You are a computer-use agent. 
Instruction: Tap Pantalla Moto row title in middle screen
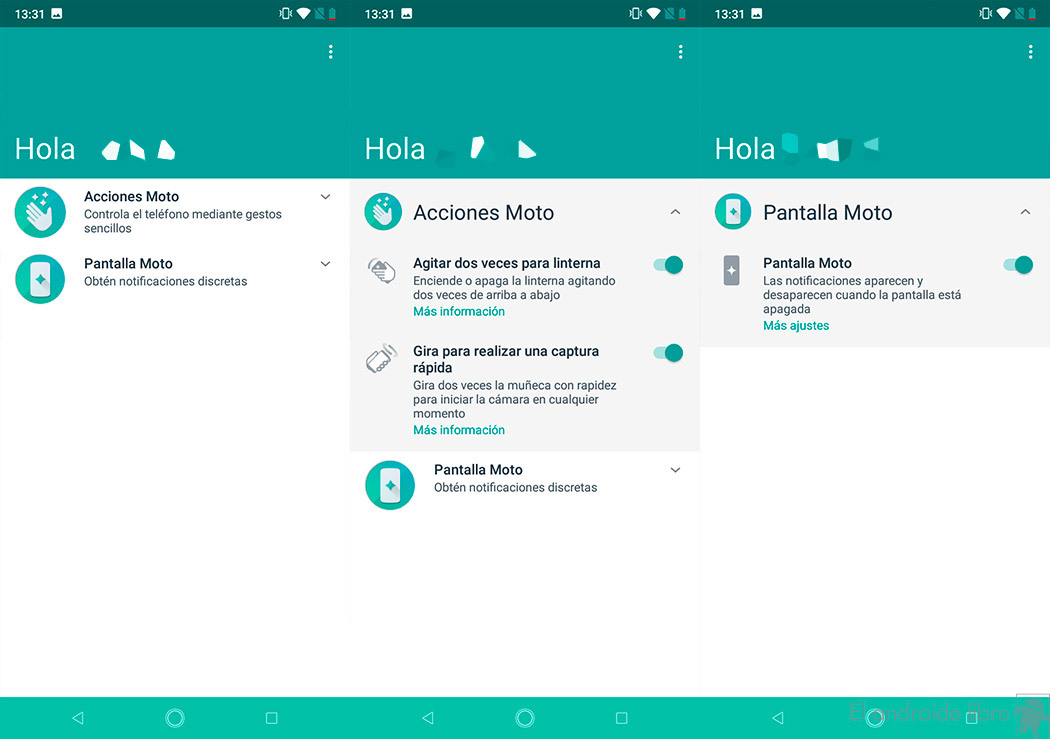coord(478,469)
